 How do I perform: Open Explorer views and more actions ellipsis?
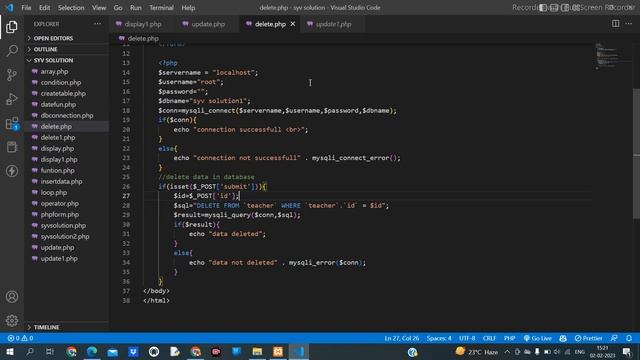(98, 24)
